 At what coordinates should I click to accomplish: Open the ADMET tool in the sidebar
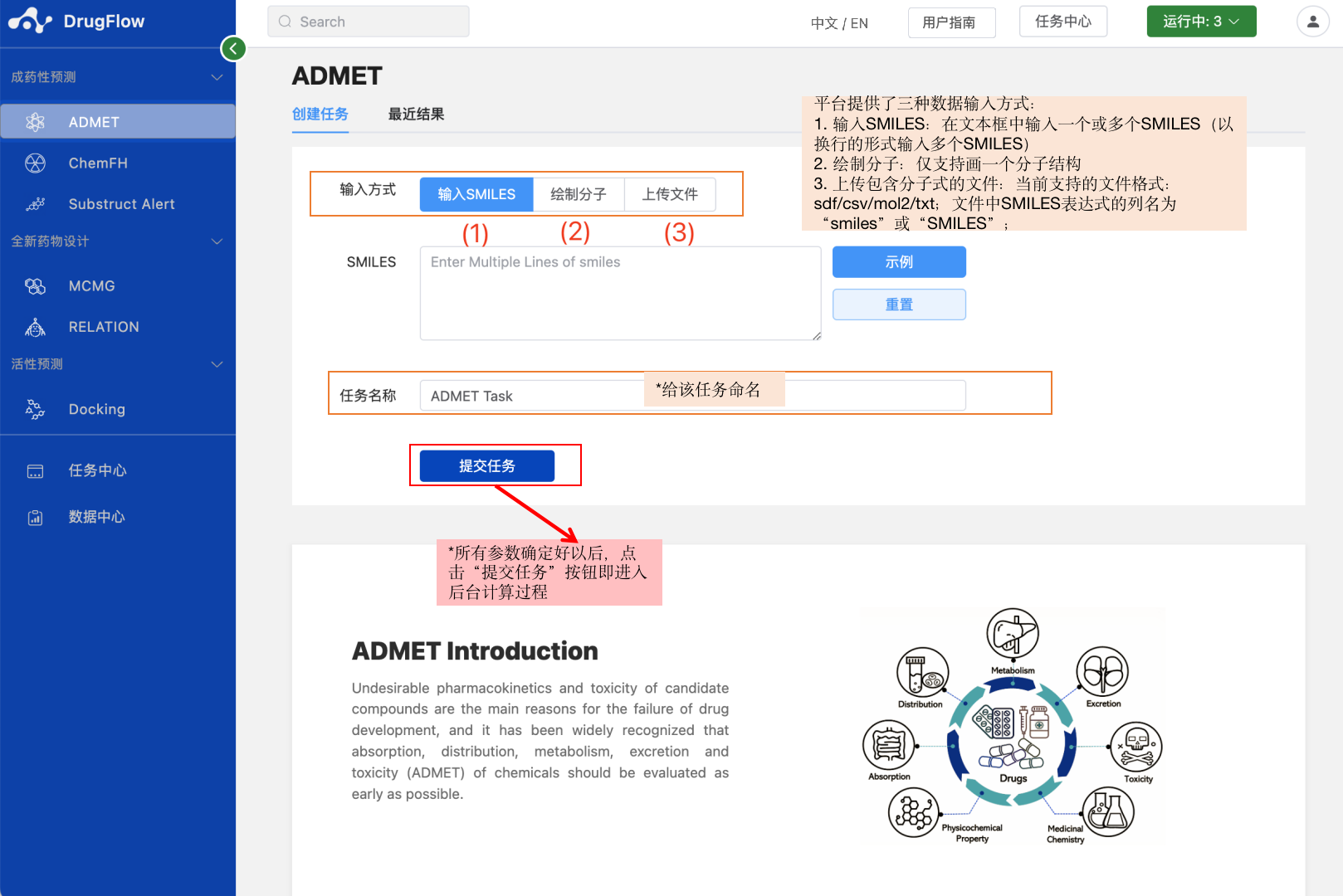tap(93, 122)
